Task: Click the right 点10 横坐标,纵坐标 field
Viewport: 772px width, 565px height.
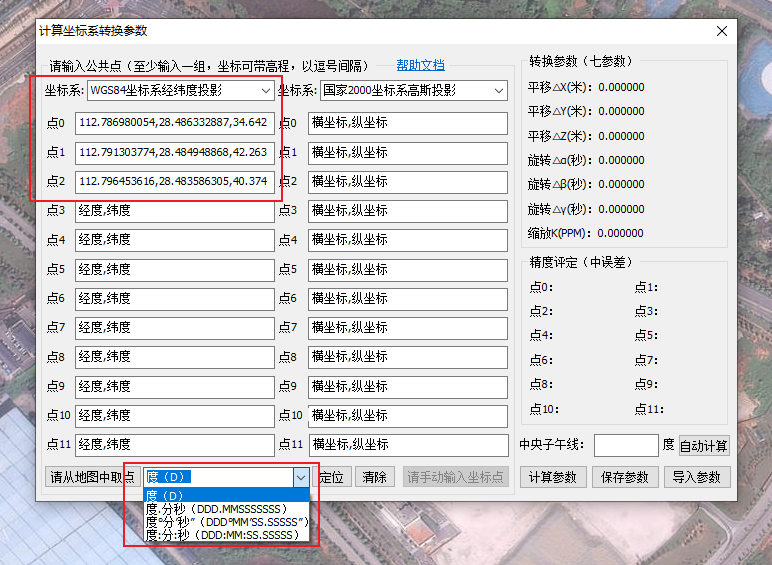Action: tap(408, 416)
